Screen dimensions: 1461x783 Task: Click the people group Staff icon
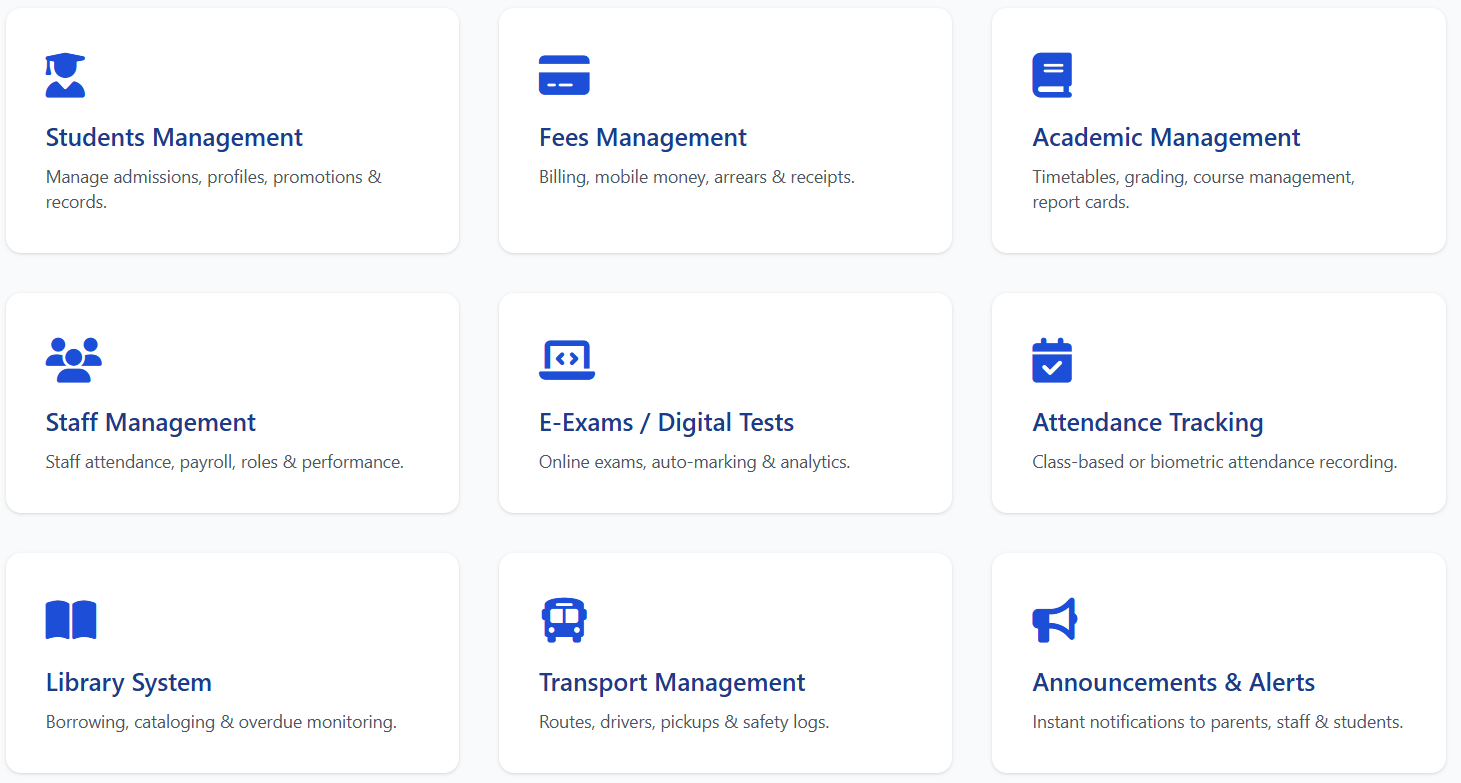[x=73, y=360]
